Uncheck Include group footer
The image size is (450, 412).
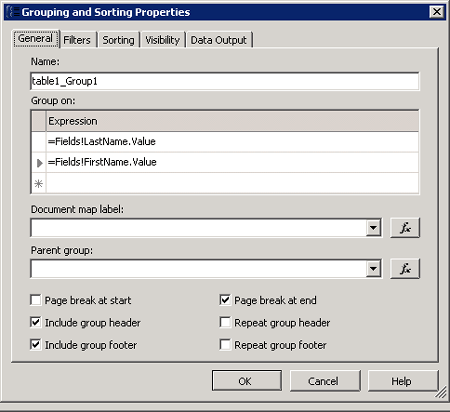coord(36,345)
